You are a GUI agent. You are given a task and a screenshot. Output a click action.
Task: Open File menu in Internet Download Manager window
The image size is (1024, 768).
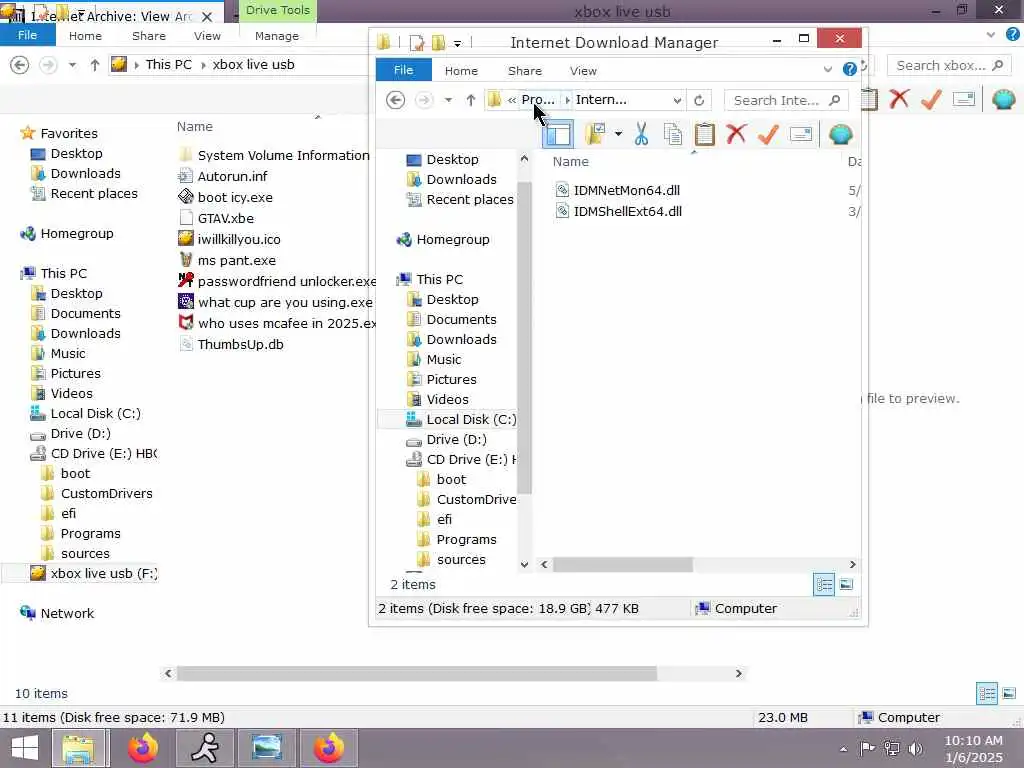(403, 70)
